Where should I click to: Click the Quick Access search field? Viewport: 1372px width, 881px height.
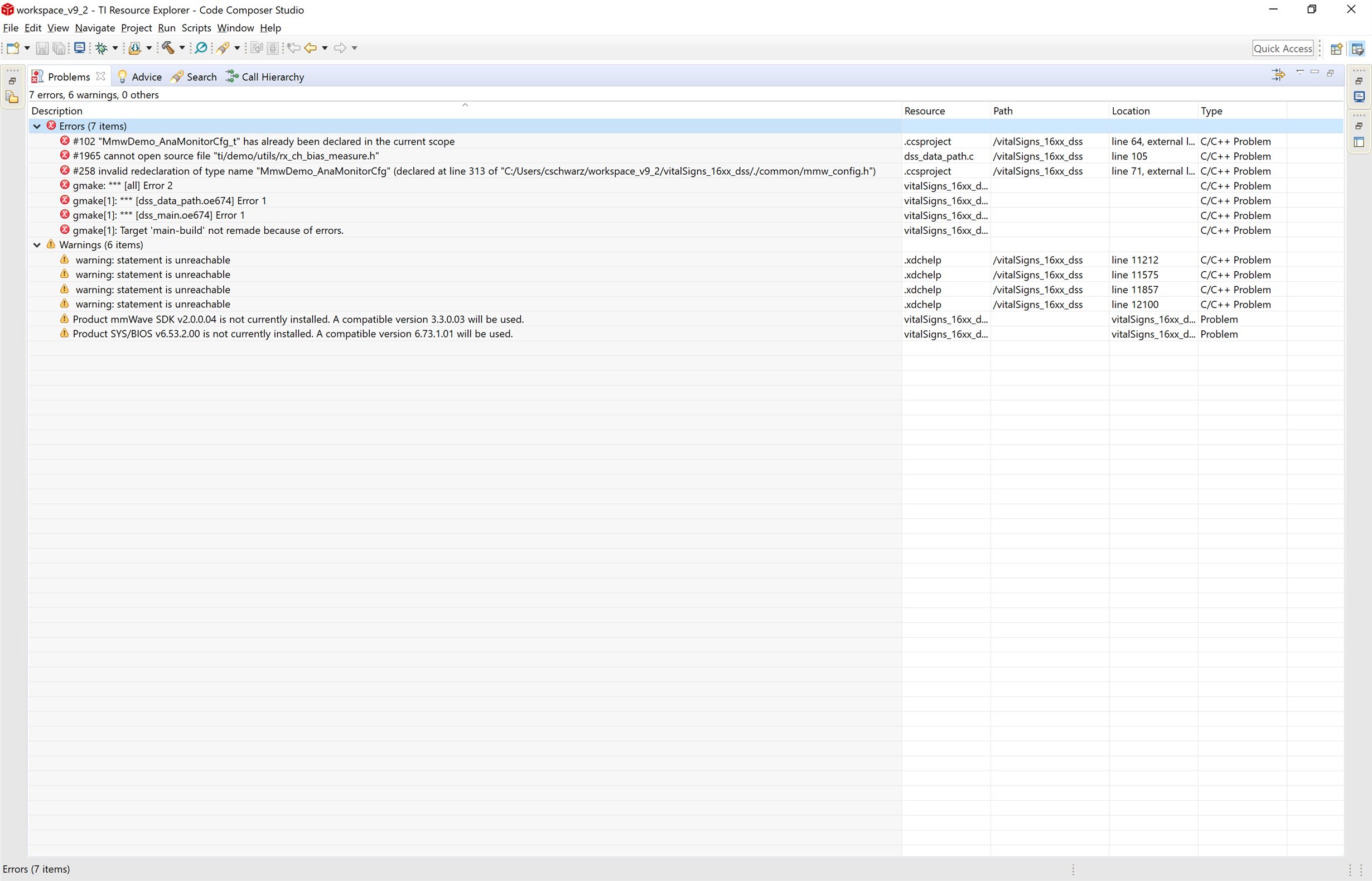pyautogui.click(x=1282, y=49)
